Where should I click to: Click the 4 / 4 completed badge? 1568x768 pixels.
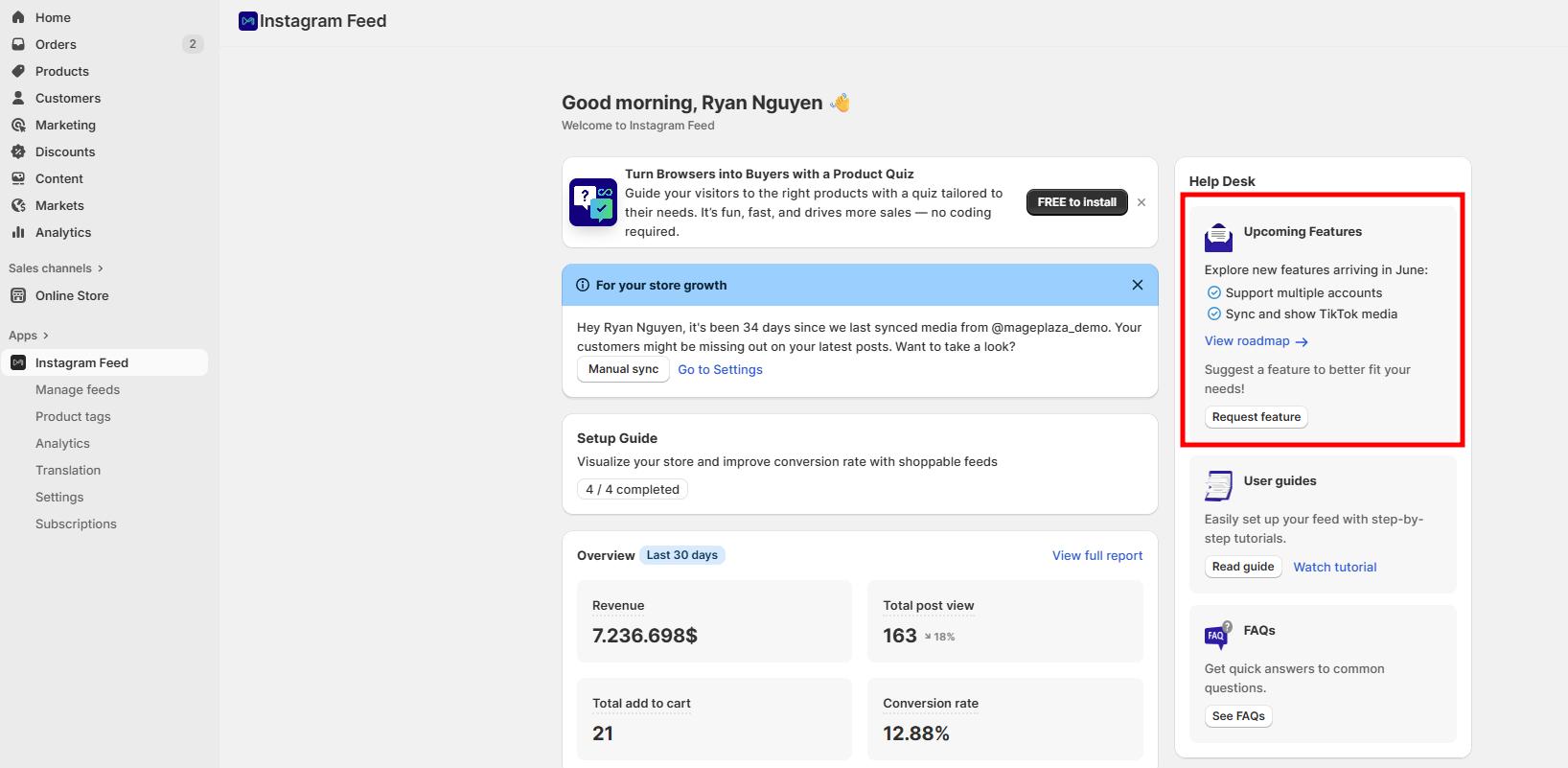pyautogui.click(x=633, y=489)
